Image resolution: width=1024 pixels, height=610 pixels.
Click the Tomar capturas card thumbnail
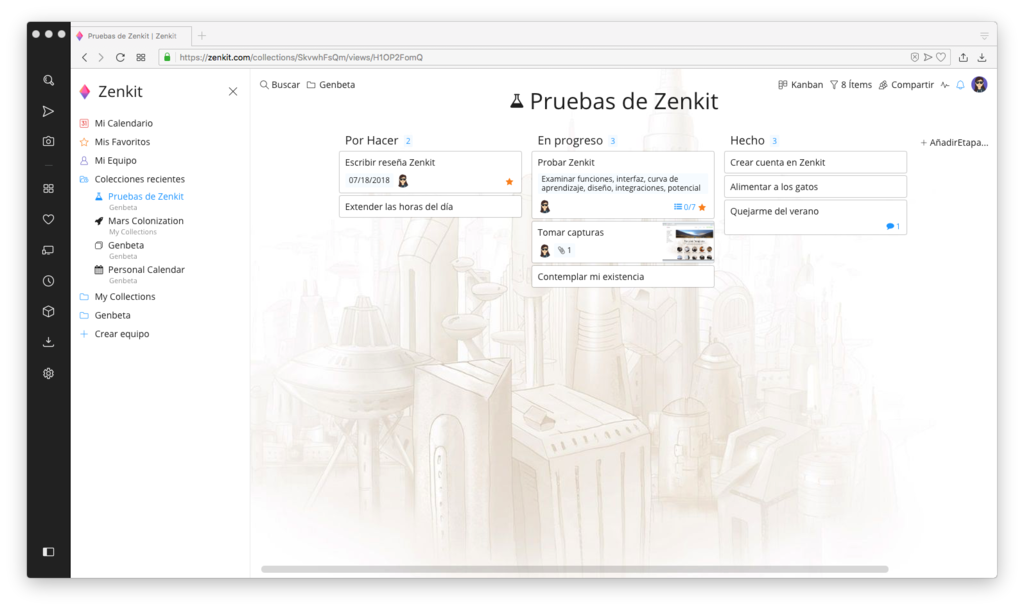point(688,242)
